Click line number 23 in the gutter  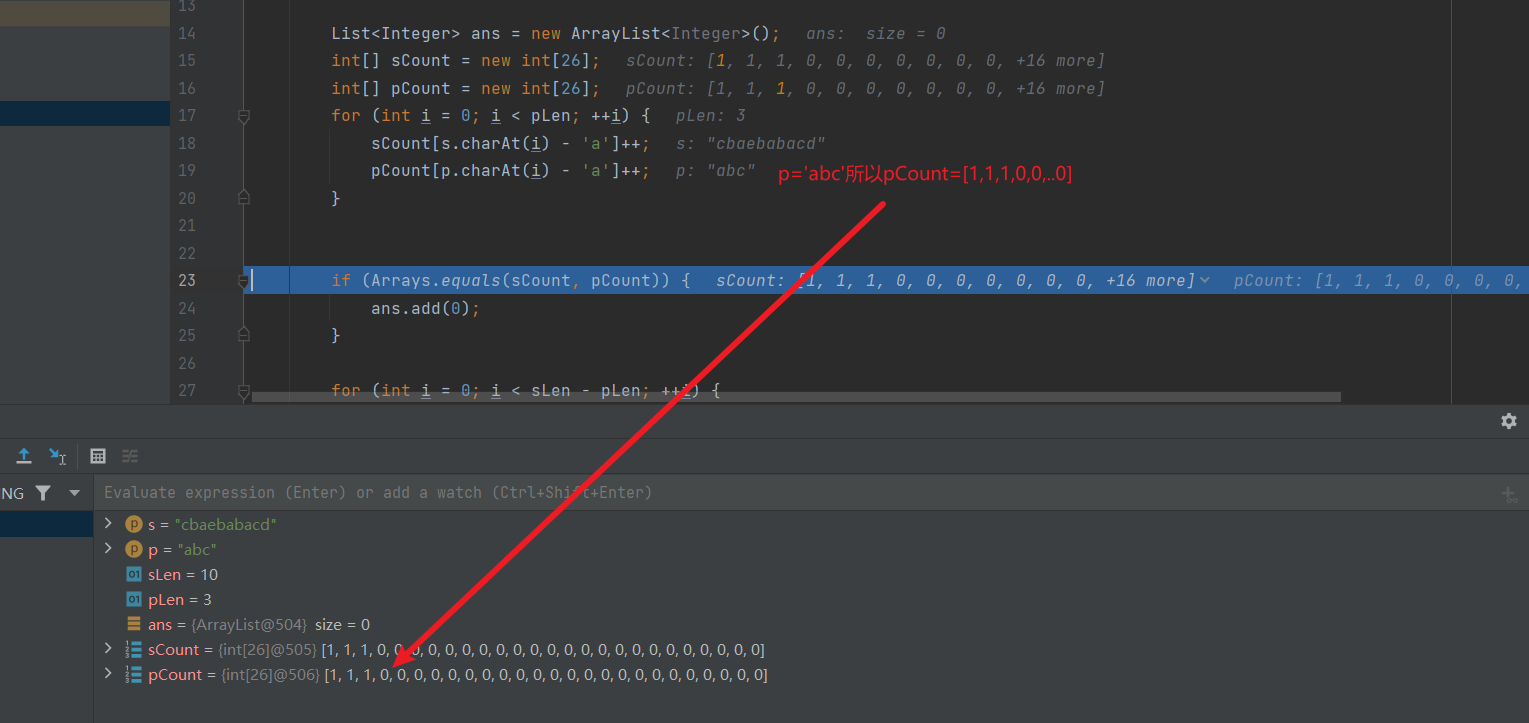coord(185,280)
